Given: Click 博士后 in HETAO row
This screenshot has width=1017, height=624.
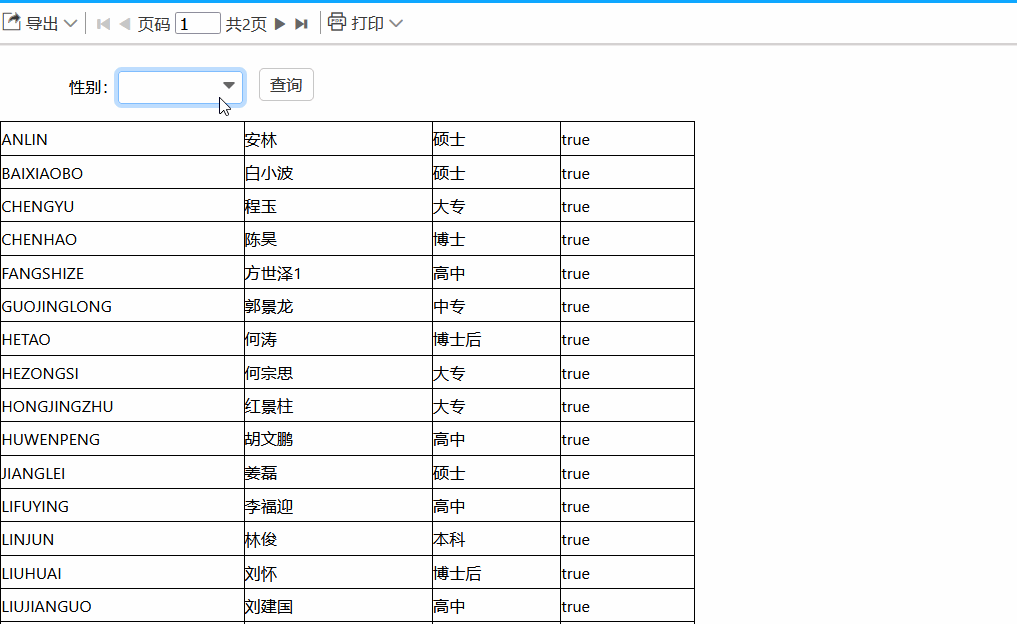Looking at the screenshot, I should [457, 339].
